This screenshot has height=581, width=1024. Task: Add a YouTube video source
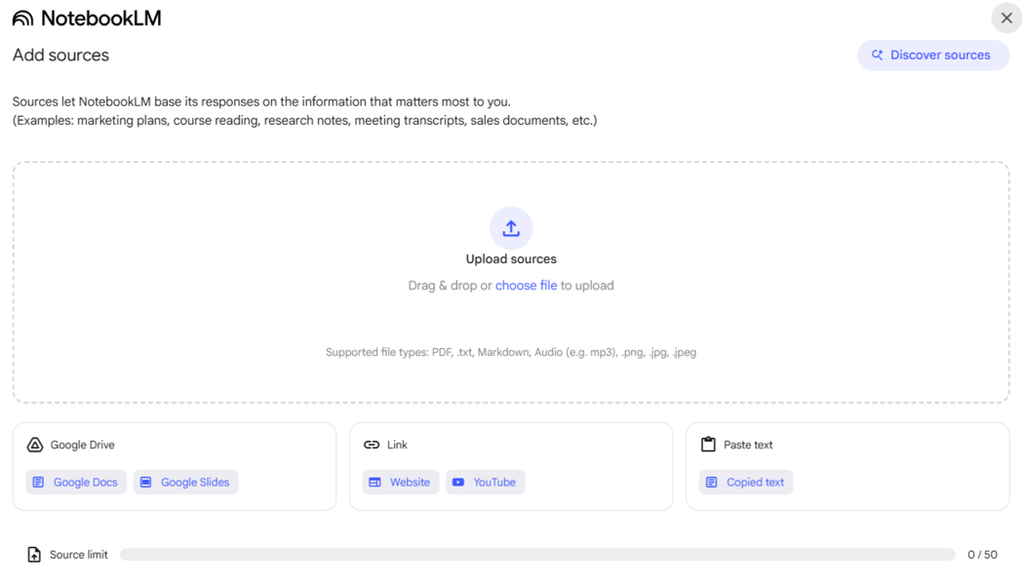485,482
